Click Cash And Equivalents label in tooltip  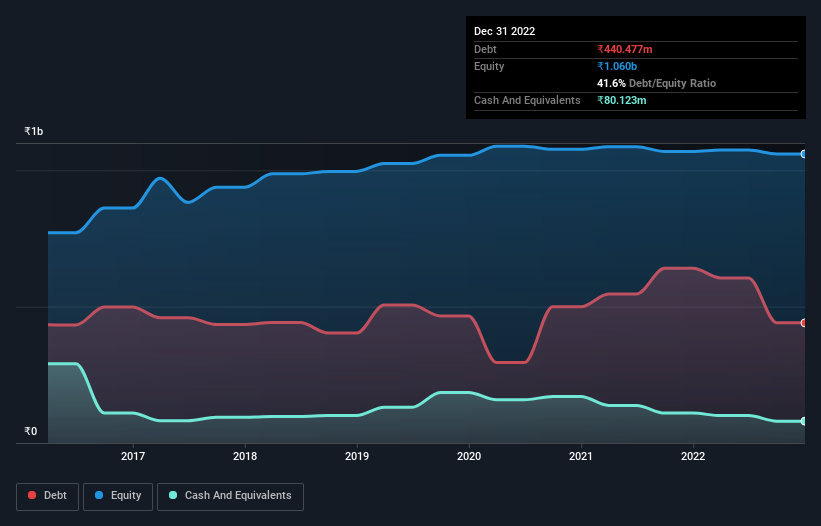pos(527,100)
